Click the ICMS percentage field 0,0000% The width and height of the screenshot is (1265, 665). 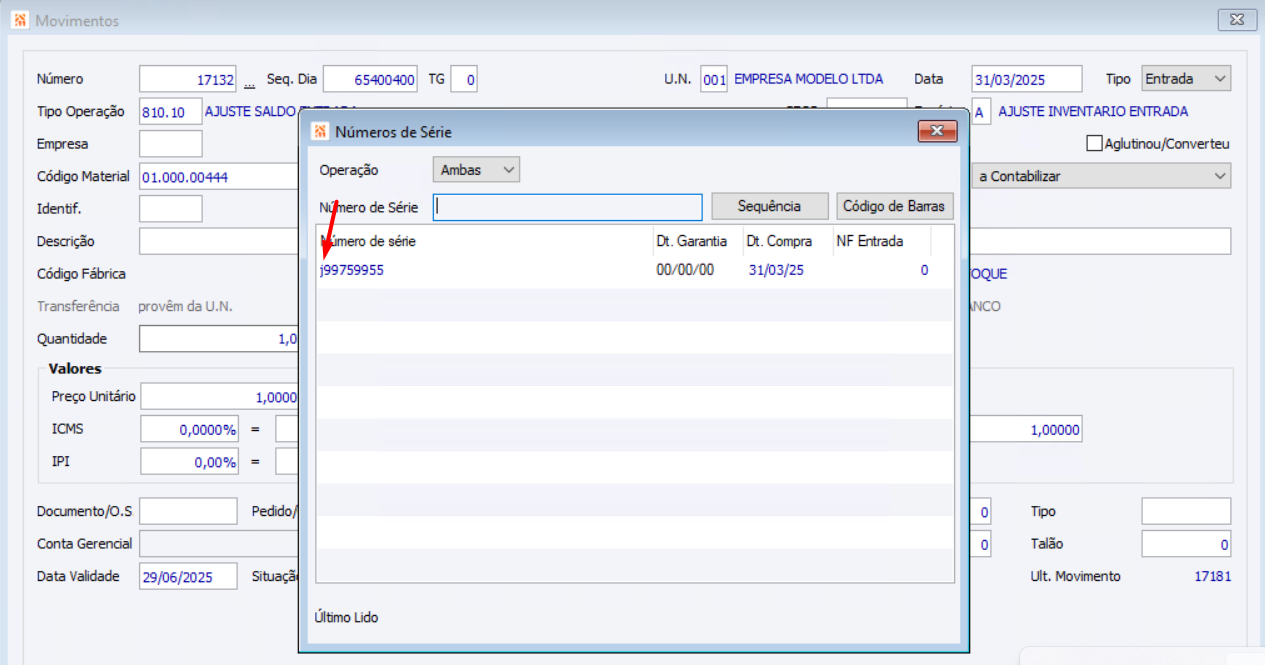click(x=189, y=430)
